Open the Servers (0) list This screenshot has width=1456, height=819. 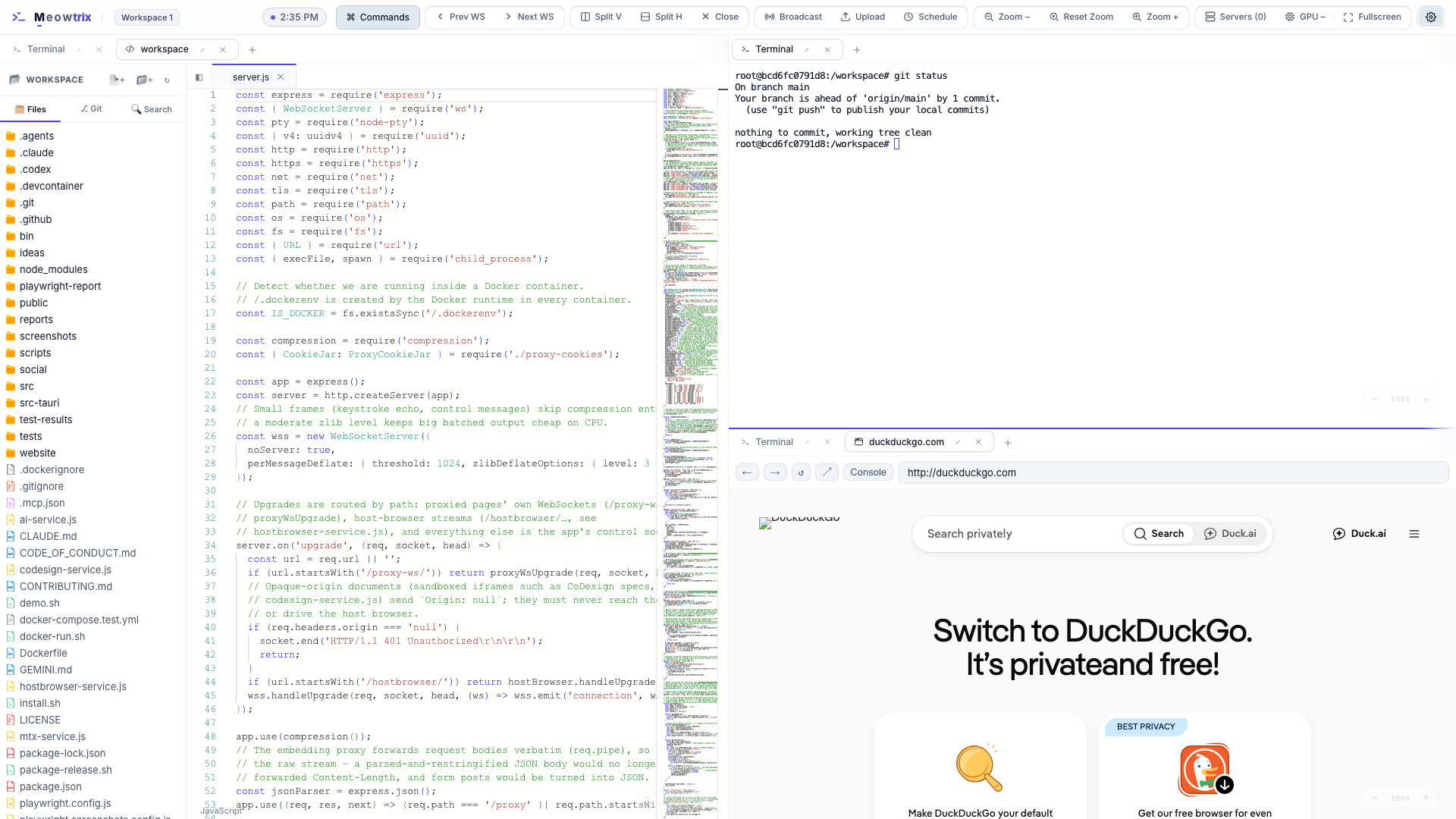[1235, 17]
